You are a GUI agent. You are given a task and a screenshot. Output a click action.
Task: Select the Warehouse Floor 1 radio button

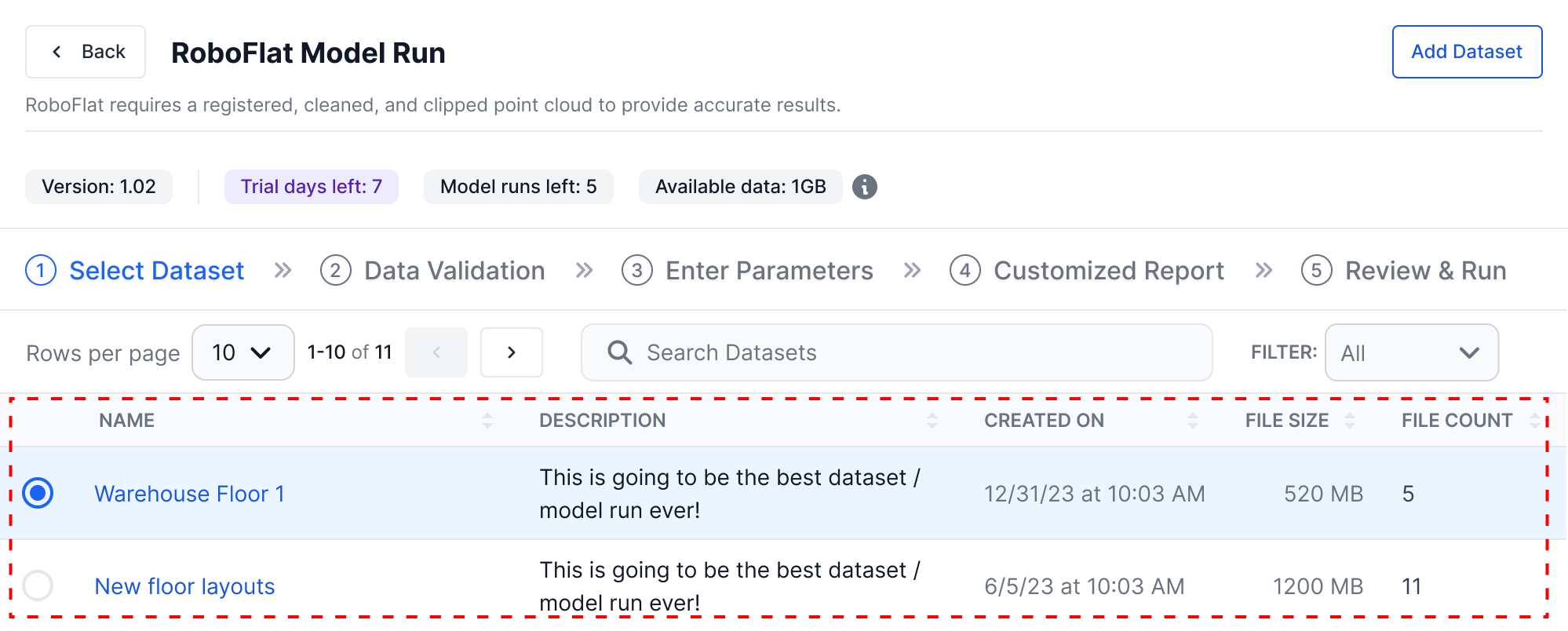point(38,493)
